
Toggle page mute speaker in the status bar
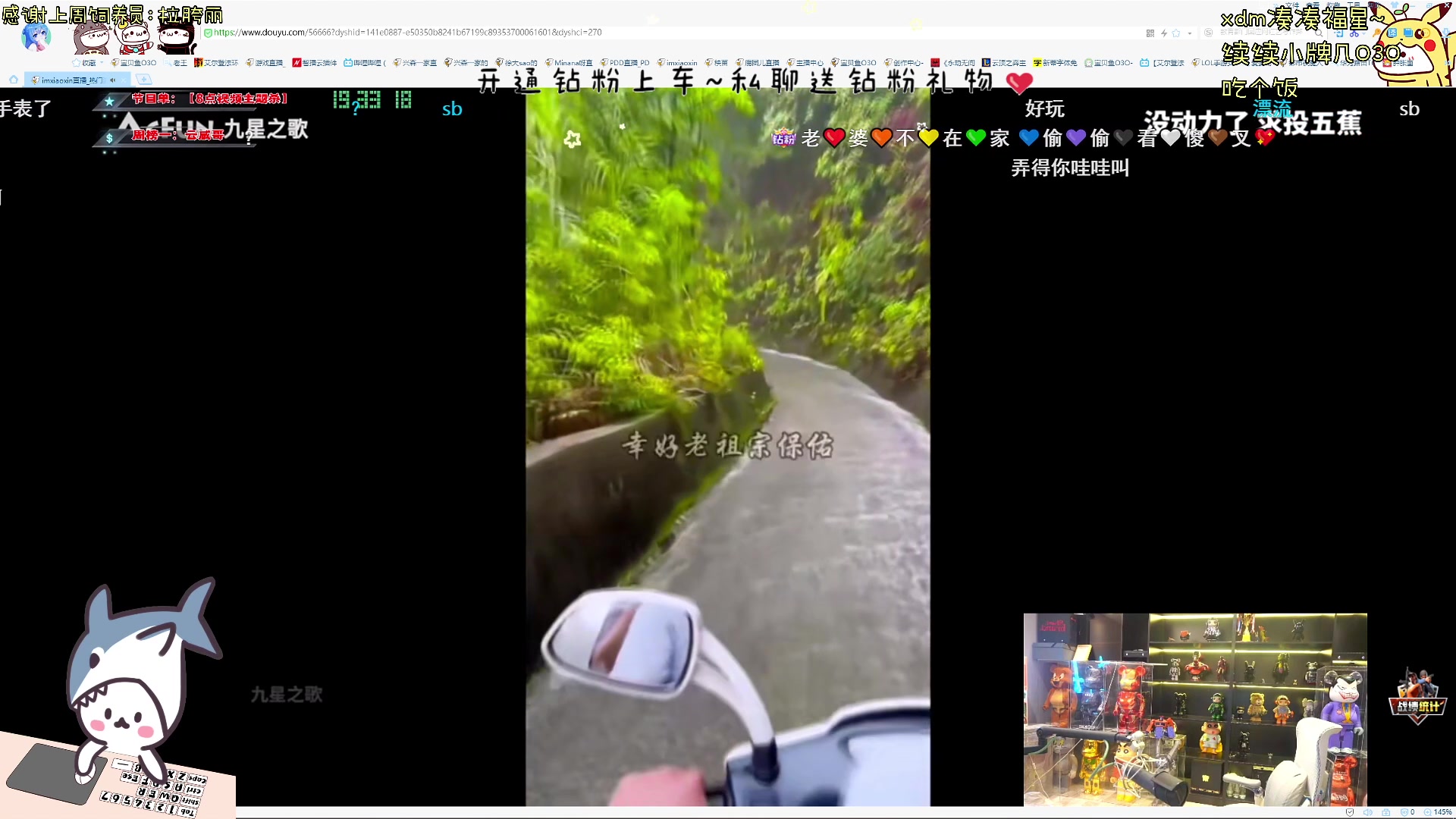pyautogui.click(x=1368, y=812)
